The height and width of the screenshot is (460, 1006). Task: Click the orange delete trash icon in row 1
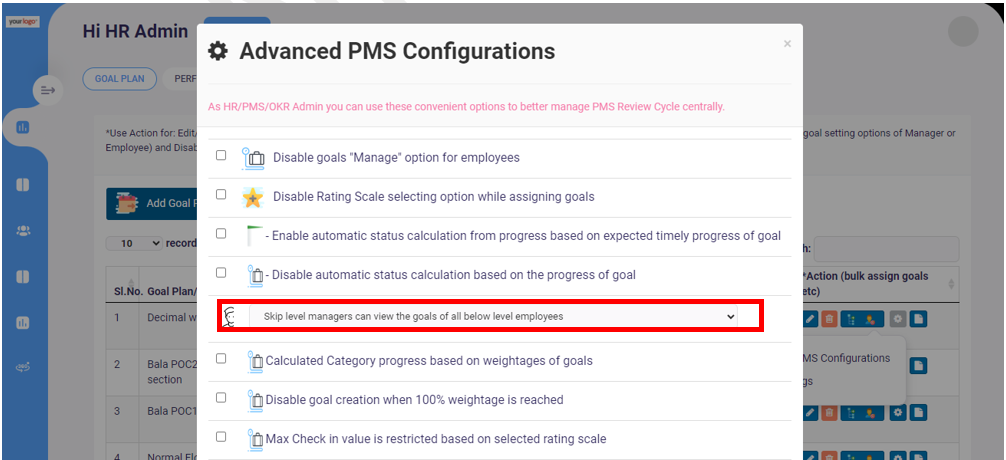pyautogui.click(x=829, y=318)
